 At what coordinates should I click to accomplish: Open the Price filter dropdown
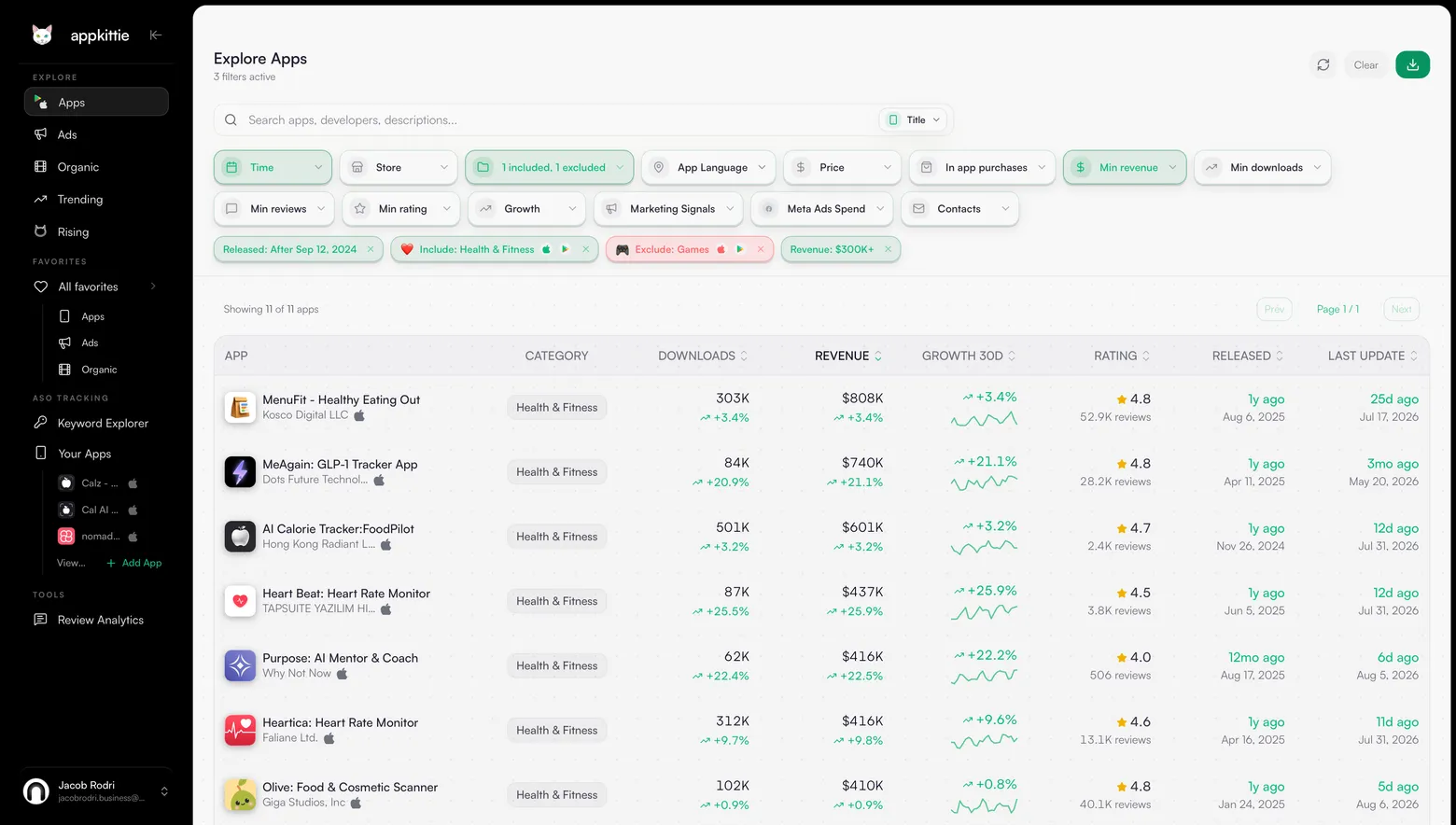point(842,167)
